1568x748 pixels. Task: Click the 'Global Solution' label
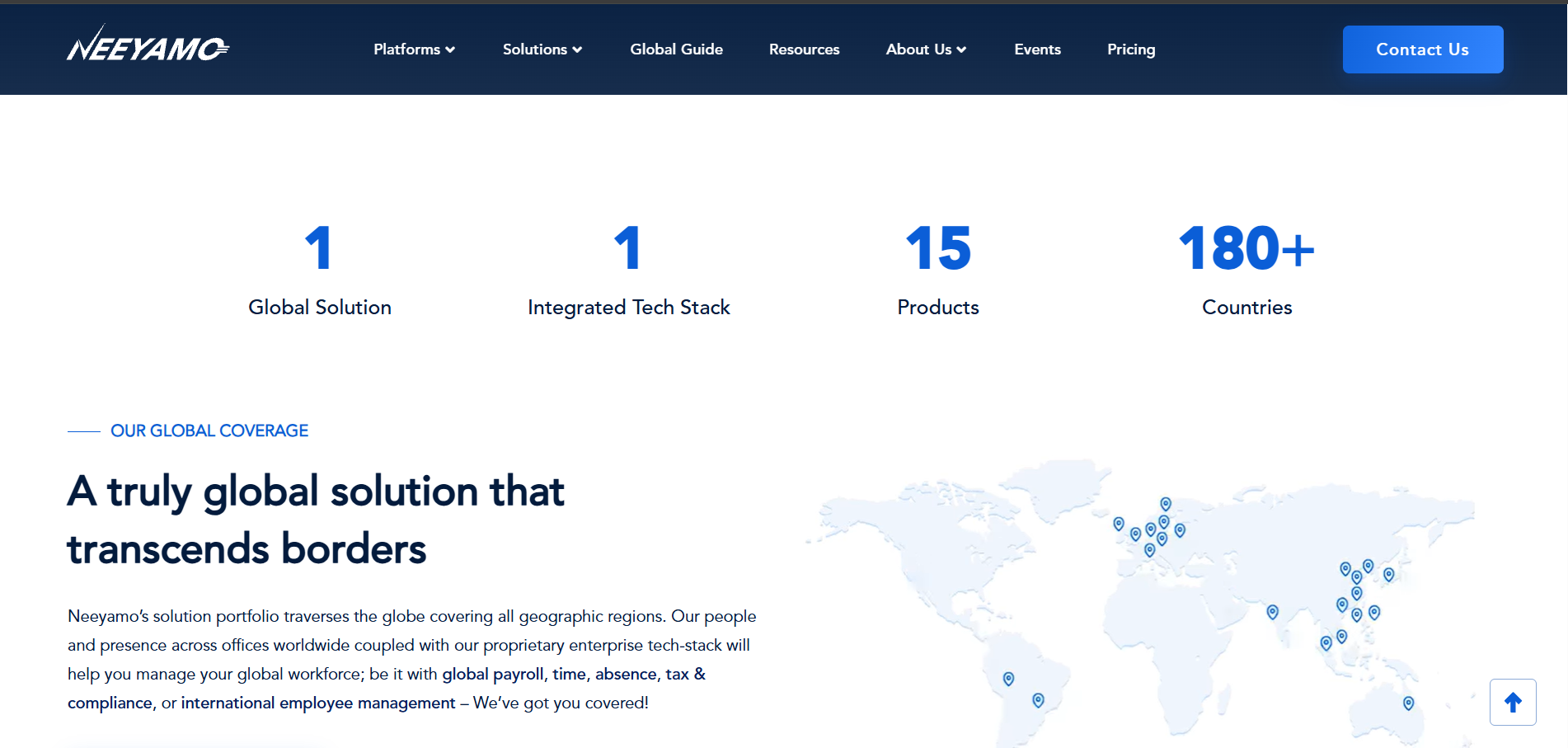click(x=320, y=307)
